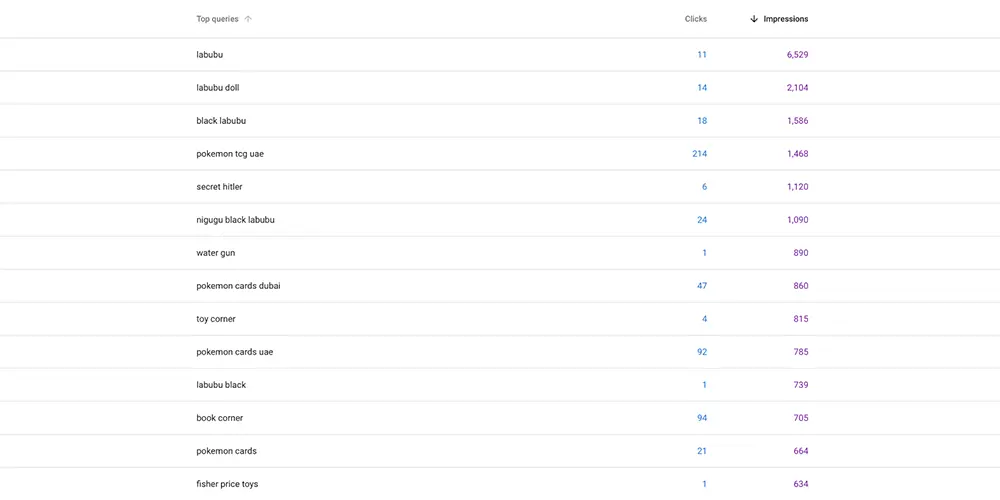1000x500 pixels.
Task: Open the 'labubu doll' query row
Action: pyautogui.click(x=217, y=88)
